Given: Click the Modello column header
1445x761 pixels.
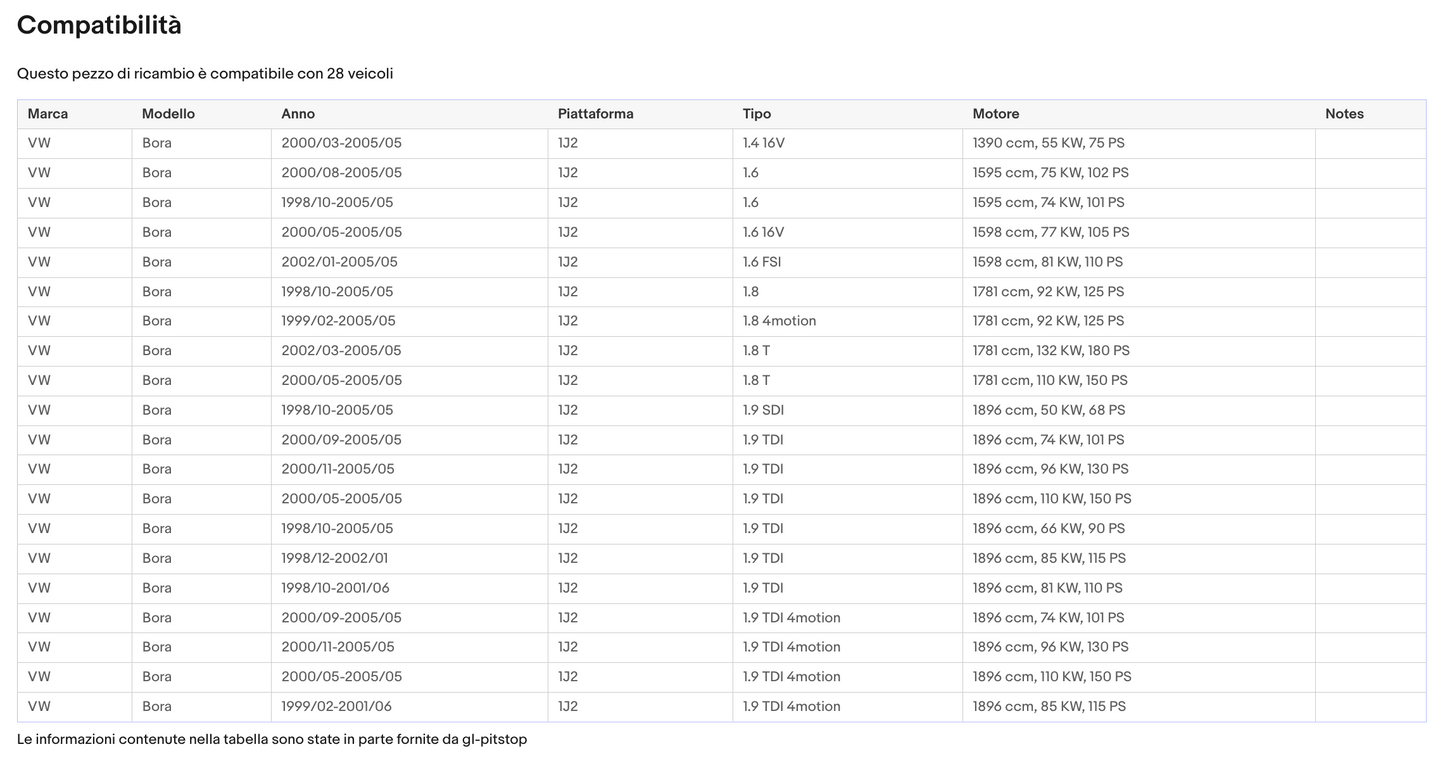Looking at the screenshot, I should [168, 114].
